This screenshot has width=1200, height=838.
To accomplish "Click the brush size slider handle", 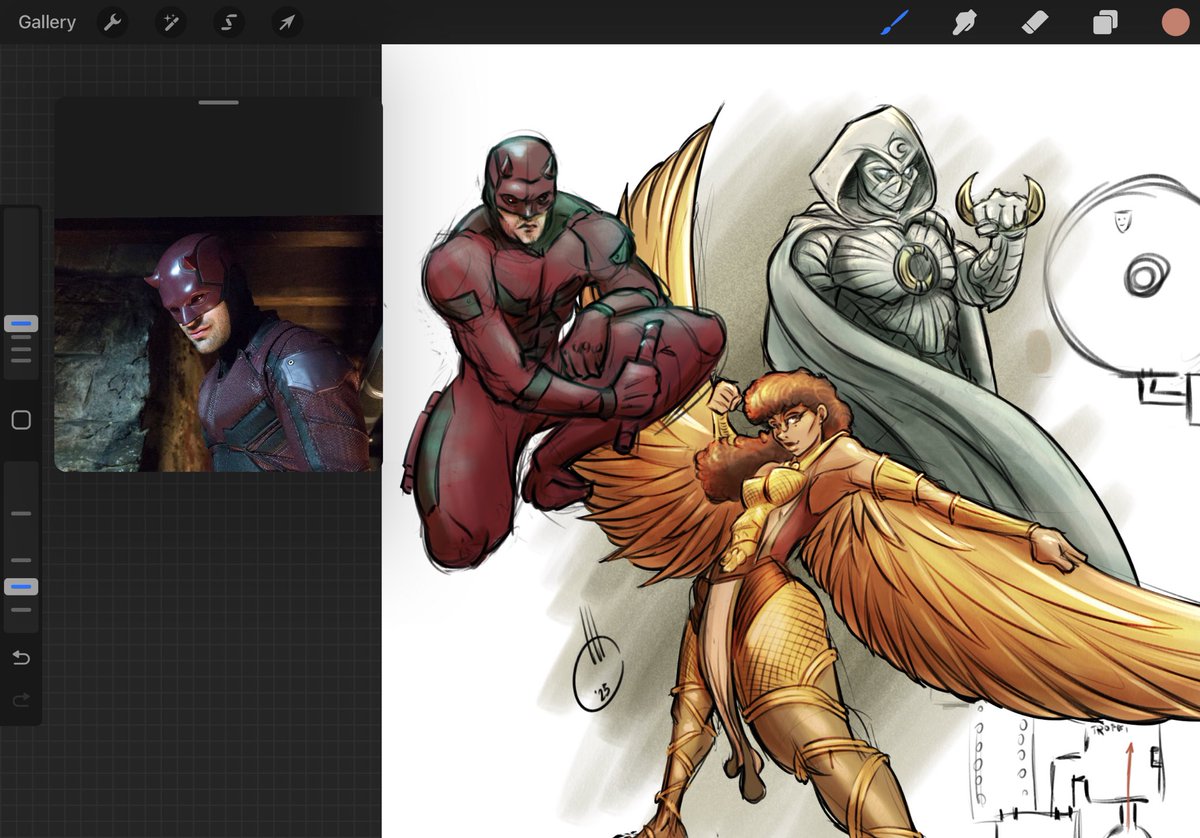I will click(21, 324).
